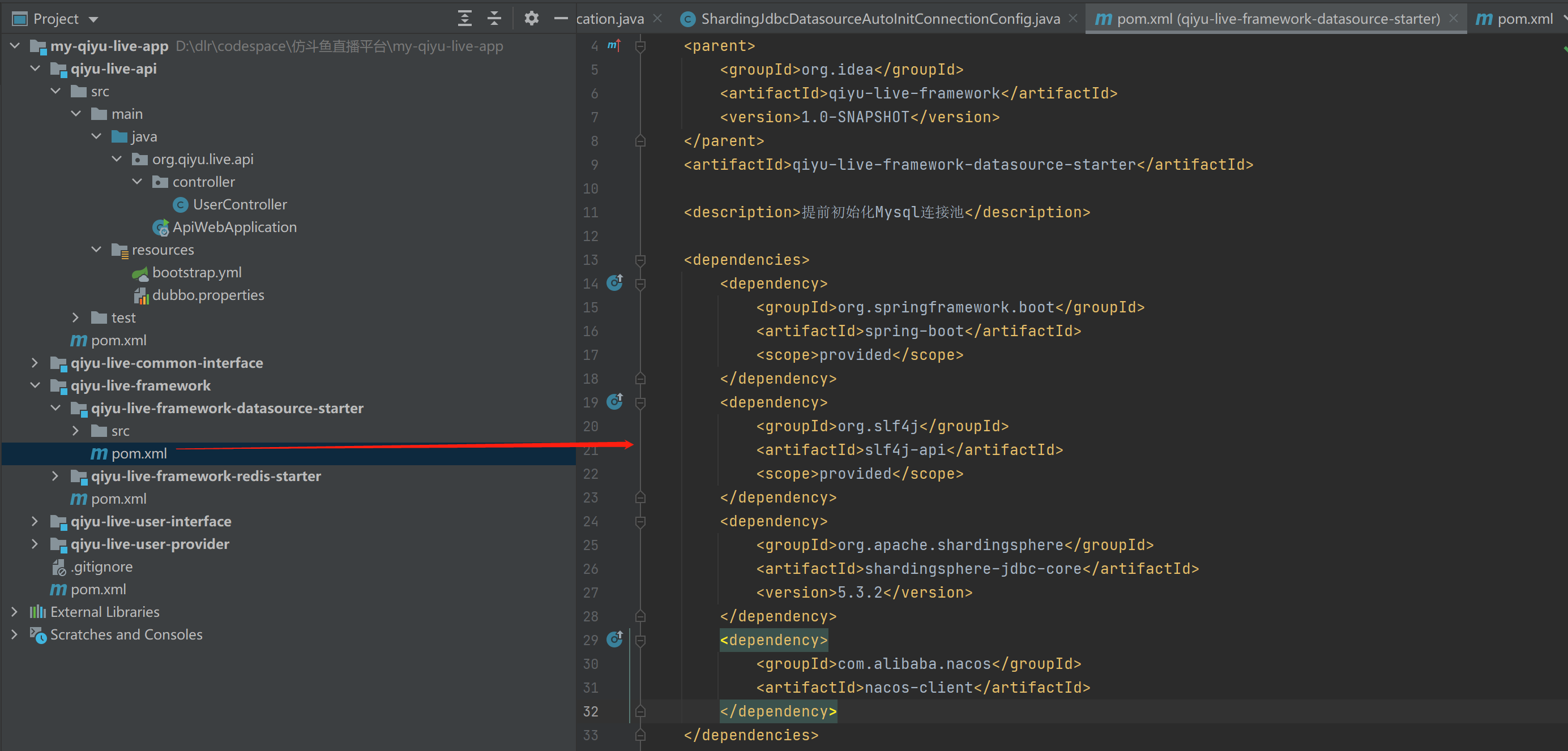Open bootstrap.yml in resources
This screenshot has height=751, width=1568.
(x=196, y=272)
